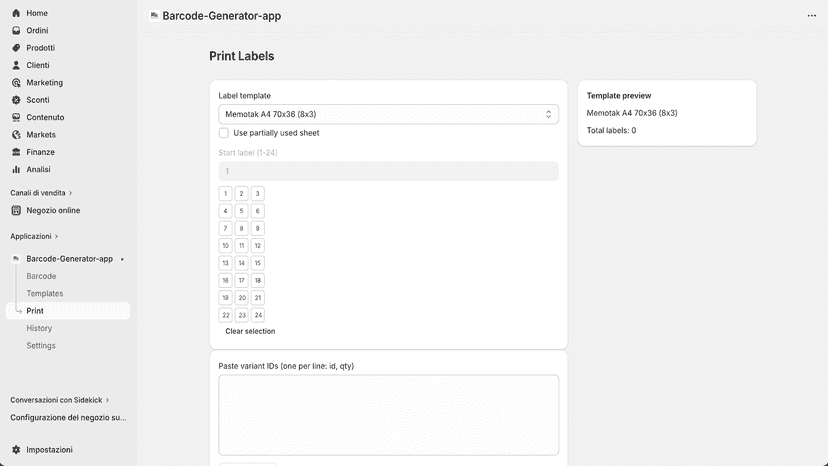Image resolution: width=828 pixels, height=466 pixels.
Task: Select start label cell 6
Action: pos(258,211)
